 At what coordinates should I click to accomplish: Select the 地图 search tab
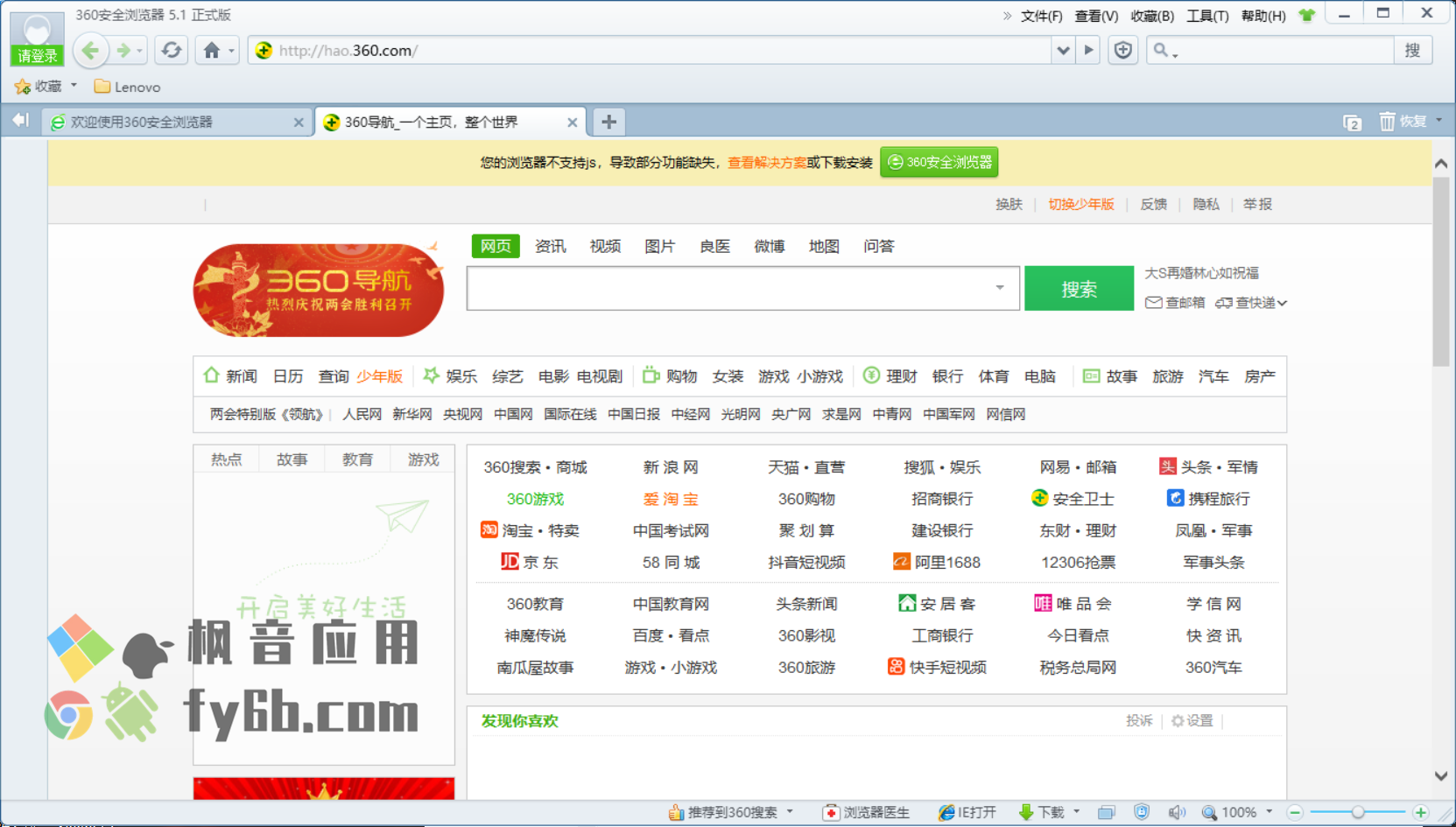pyautogui.click(x=824, y=246)
